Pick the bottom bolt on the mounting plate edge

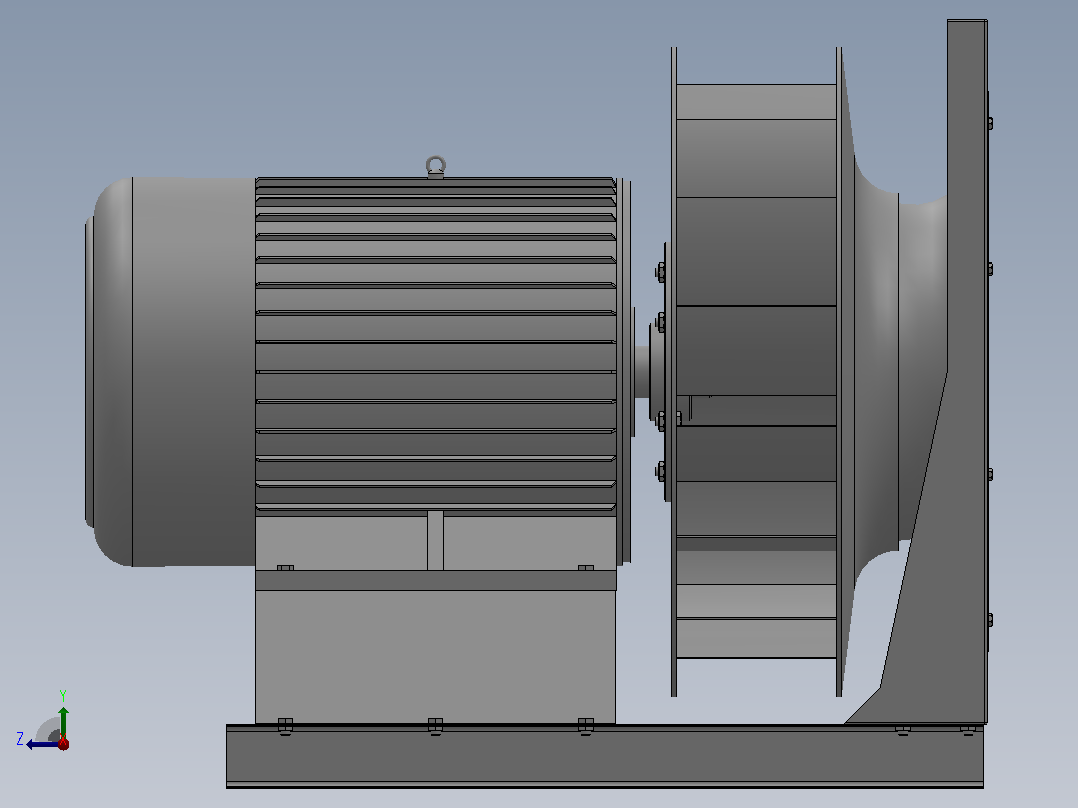point(990,620)
